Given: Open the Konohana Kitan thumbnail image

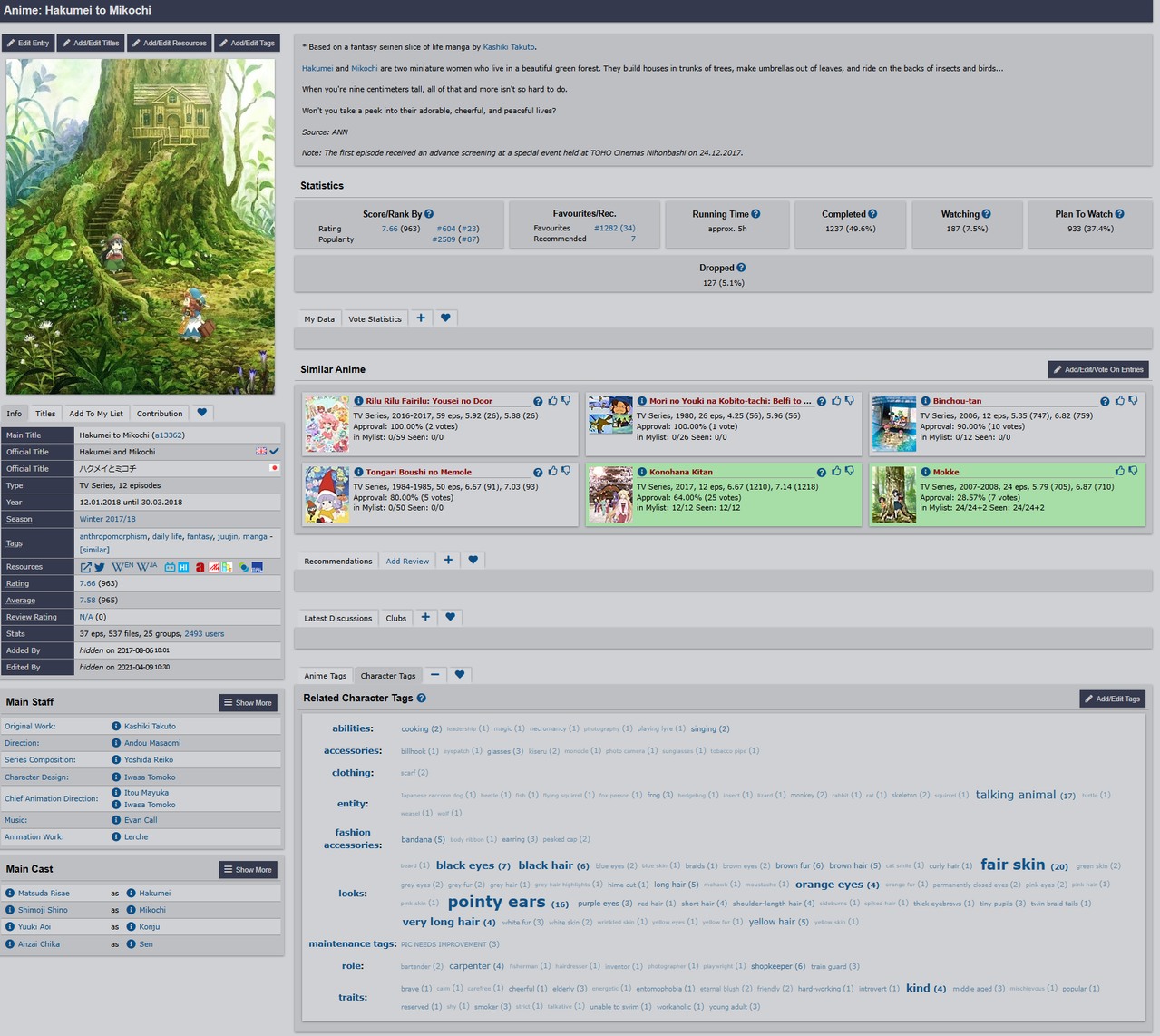Looking at the screenshot, I should click(610, 495).
